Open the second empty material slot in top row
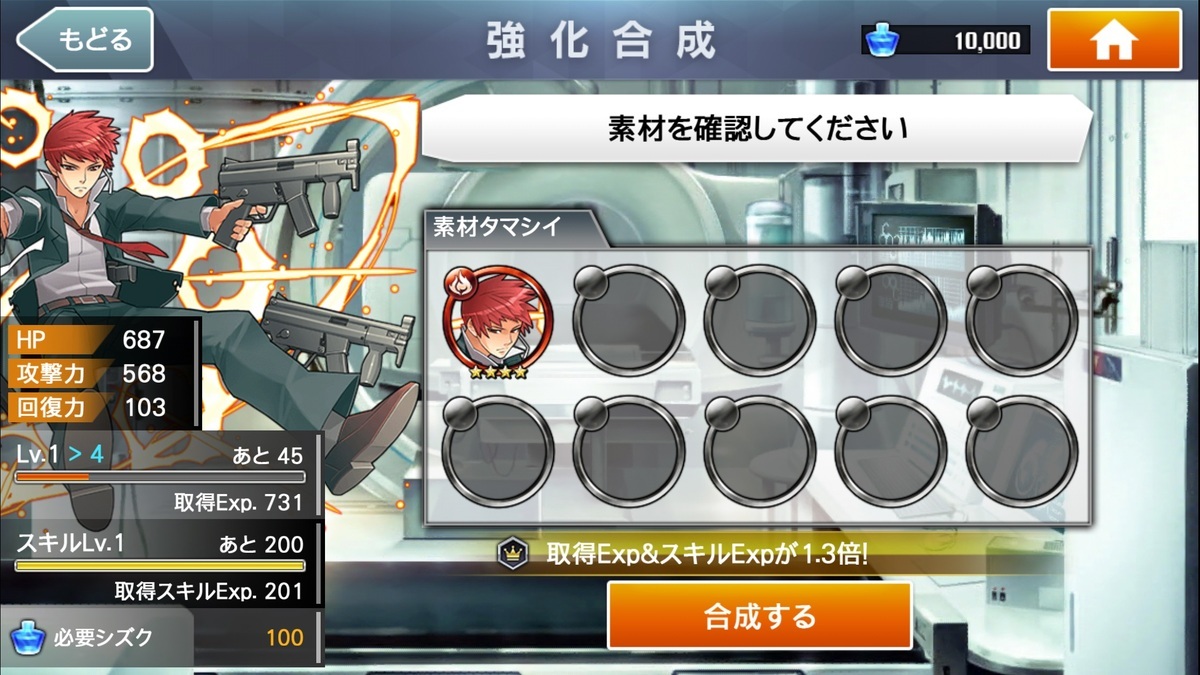Image resolution: width=1200 pixels, height=675 pixels. [x=629, y=320]
